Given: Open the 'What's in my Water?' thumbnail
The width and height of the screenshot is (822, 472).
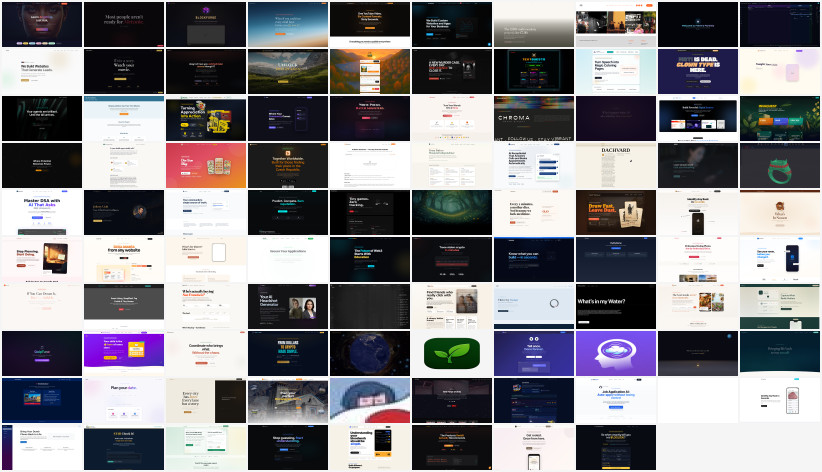Looking at the screenshot, I should 616,307.
